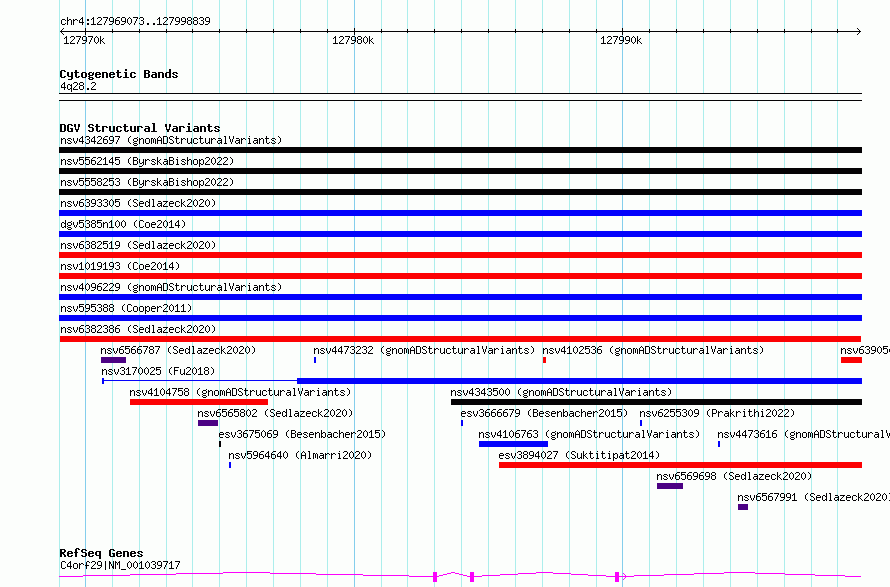Image resolution: width=890 pixels, height=587 pixels.
Task: Open the nsv4106763 gnomAD label
Action: tap(589, 434)
